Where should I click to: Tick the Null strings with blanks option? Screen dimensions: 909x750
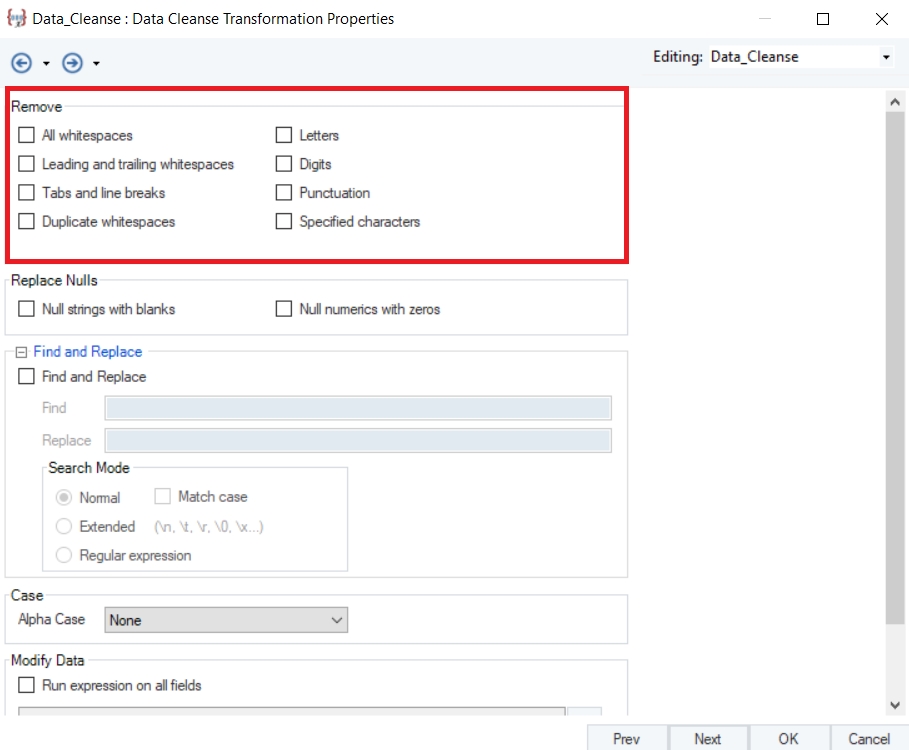(27, 309)
